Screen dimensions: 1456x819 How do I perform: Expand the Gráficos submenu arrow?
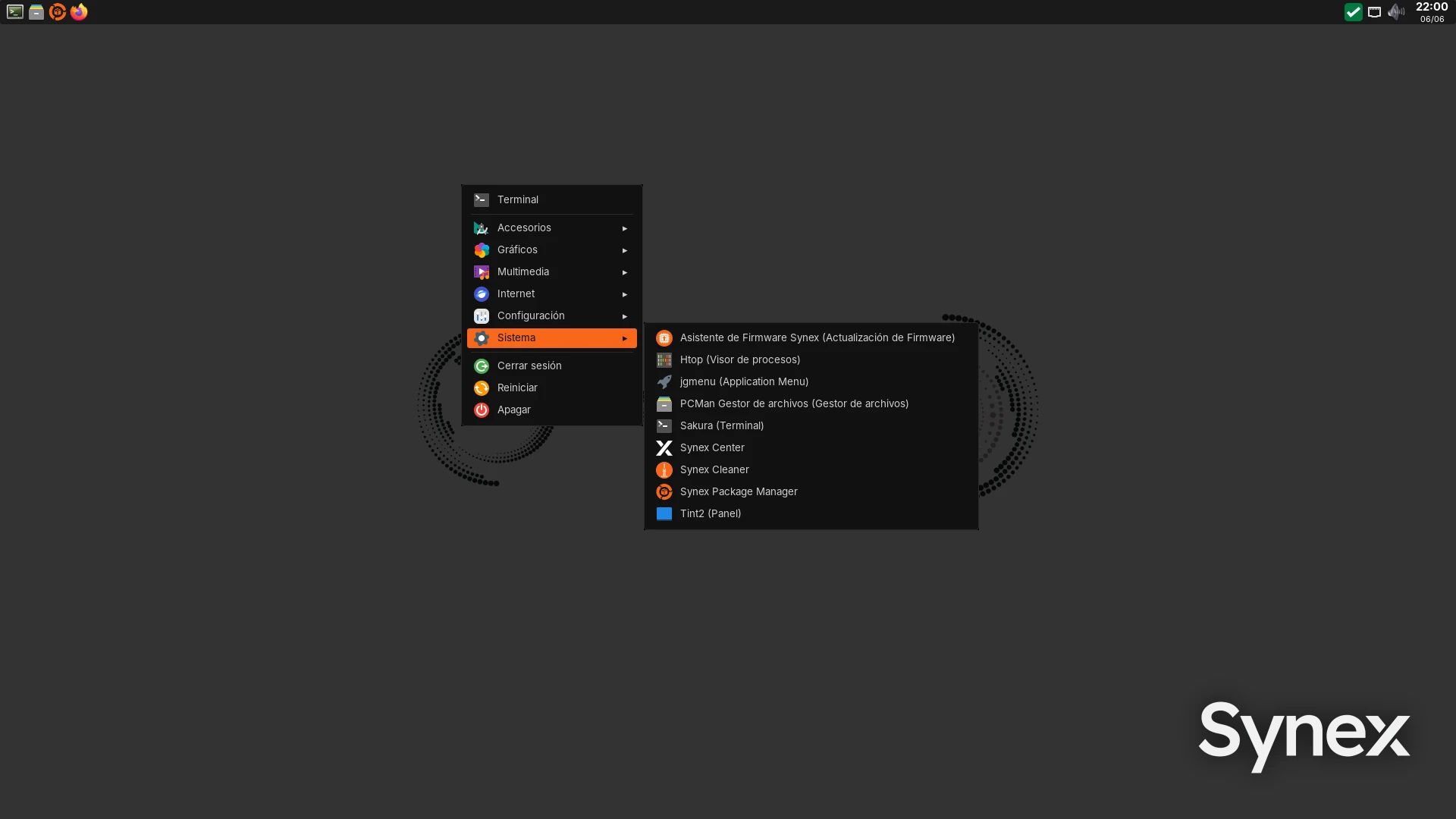[x=625, y=250]
